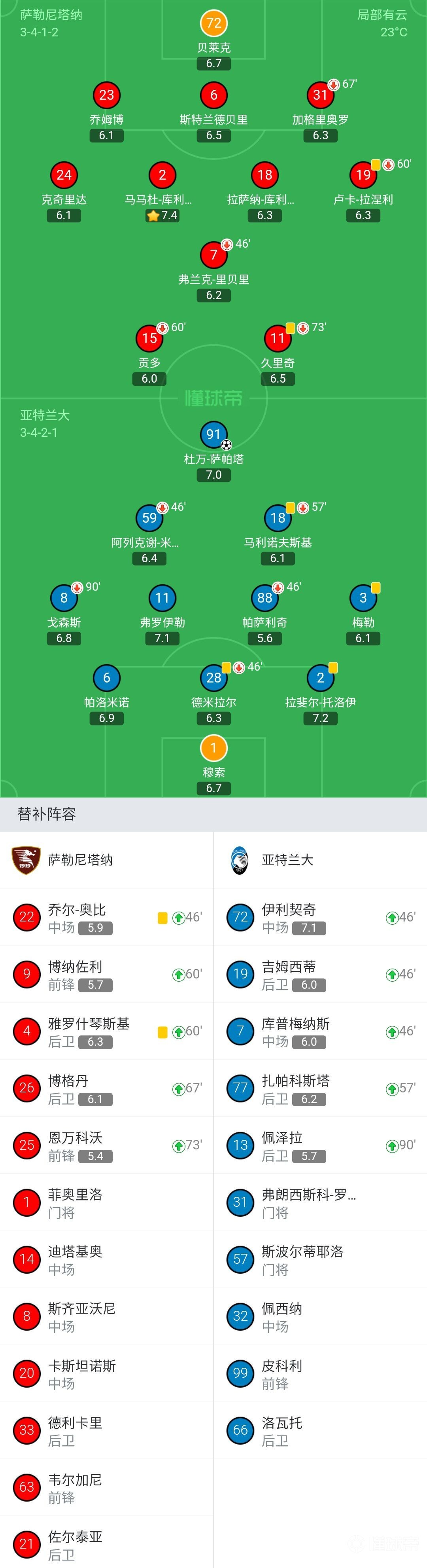Tap goalkeeper 贝莱克 number 72 badge
The width and height of the screenshot is (427, 1568).
[x=213, y=23]
